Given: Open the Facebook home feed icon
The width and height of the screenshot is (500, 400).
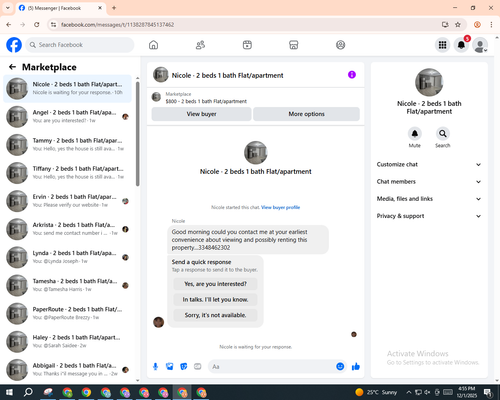Looking at the screenshot, I should (153, 45).
